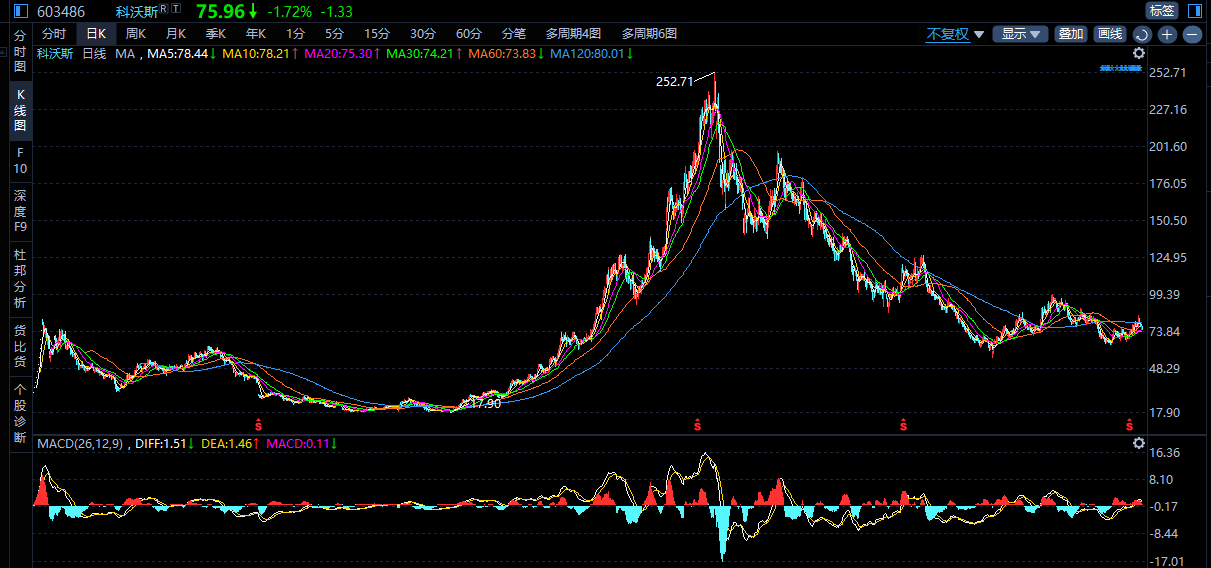The width and height of the screenshot is (1211, 568).
Task: Click the 叠加 overlay button
Action: [1071, 33]
